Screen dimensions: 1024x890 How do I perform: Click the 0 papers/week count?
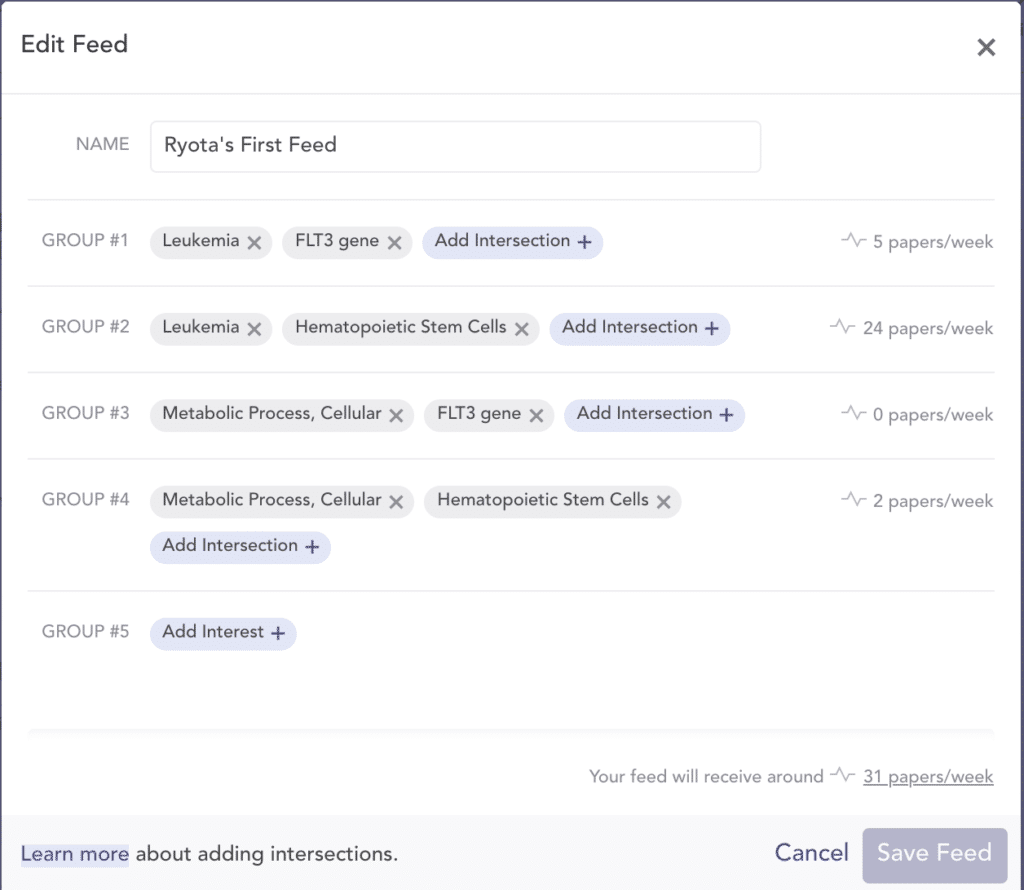click(x=933, y=415)
